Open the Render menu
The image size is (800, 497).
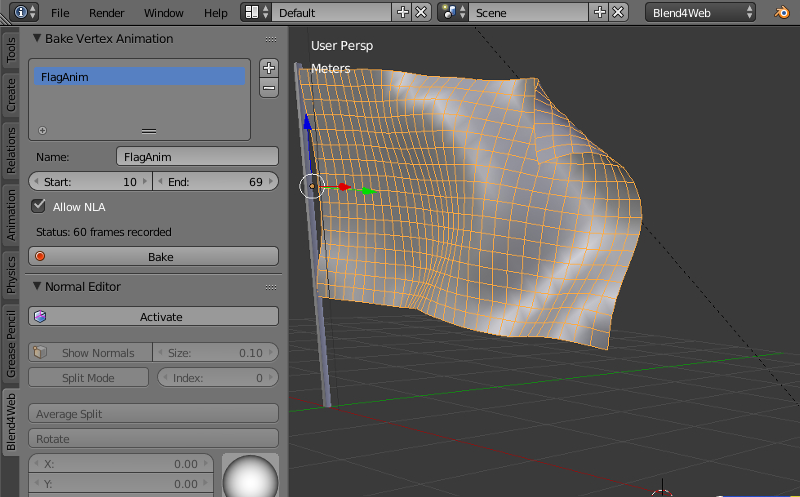(107, 13)
